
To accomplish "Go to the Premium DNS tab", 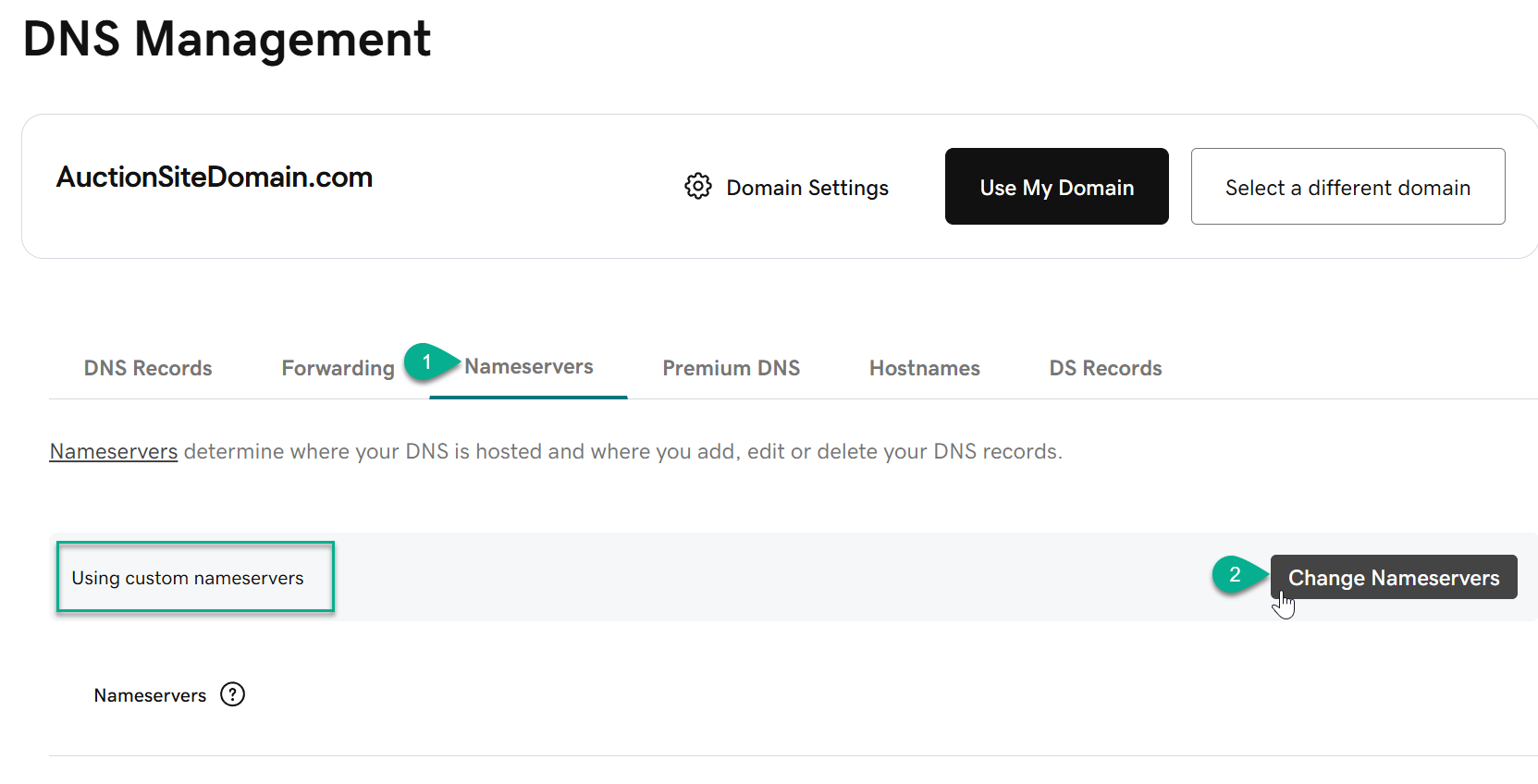I will coord(732,368).
